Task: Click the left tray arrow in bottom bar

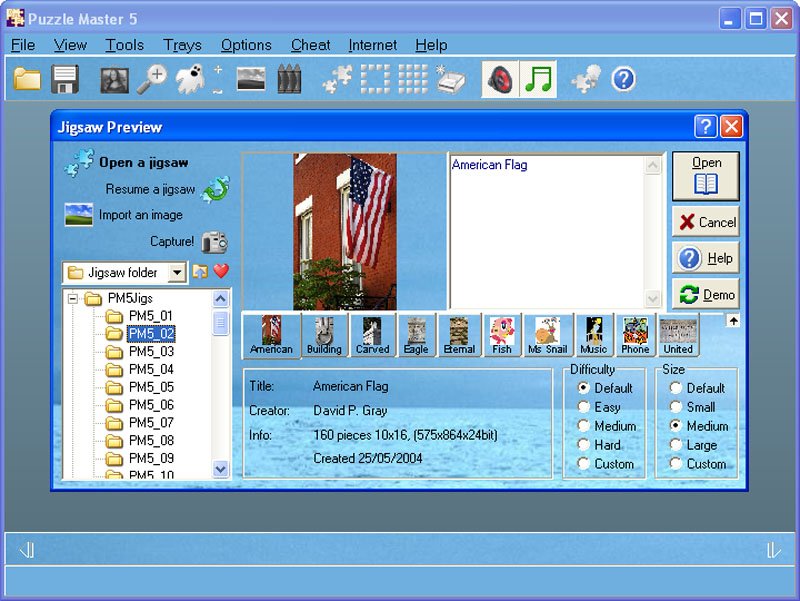Action: [27, 550]
